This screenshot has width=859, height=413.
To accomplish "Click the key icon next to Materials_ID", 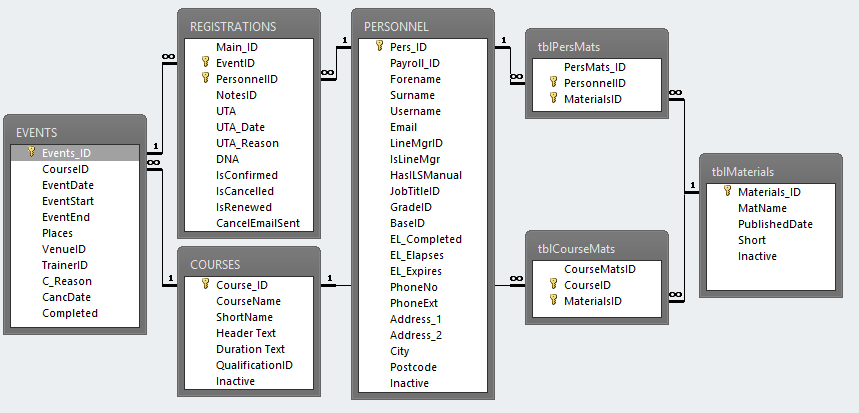I will point(728,192).
